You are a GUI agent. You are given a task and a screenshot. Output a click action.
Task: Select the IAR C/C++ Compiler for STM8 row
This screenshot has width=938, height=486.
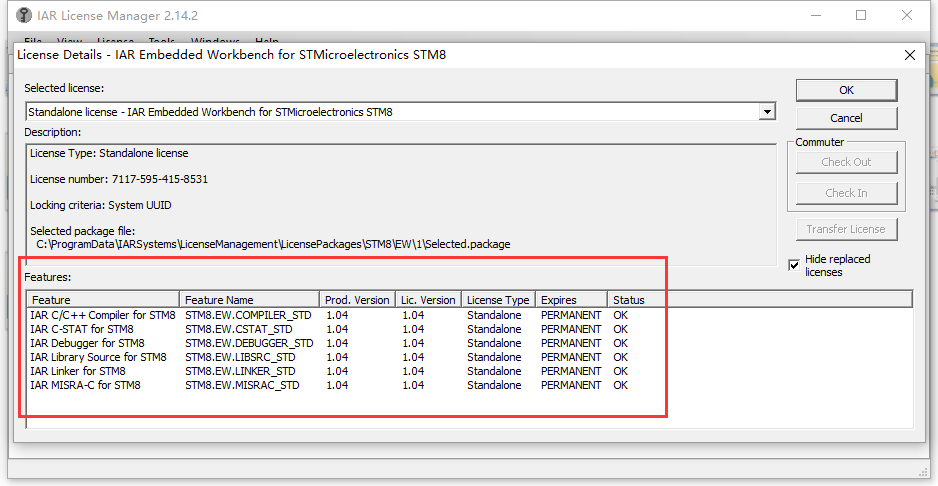coord(470,315)
